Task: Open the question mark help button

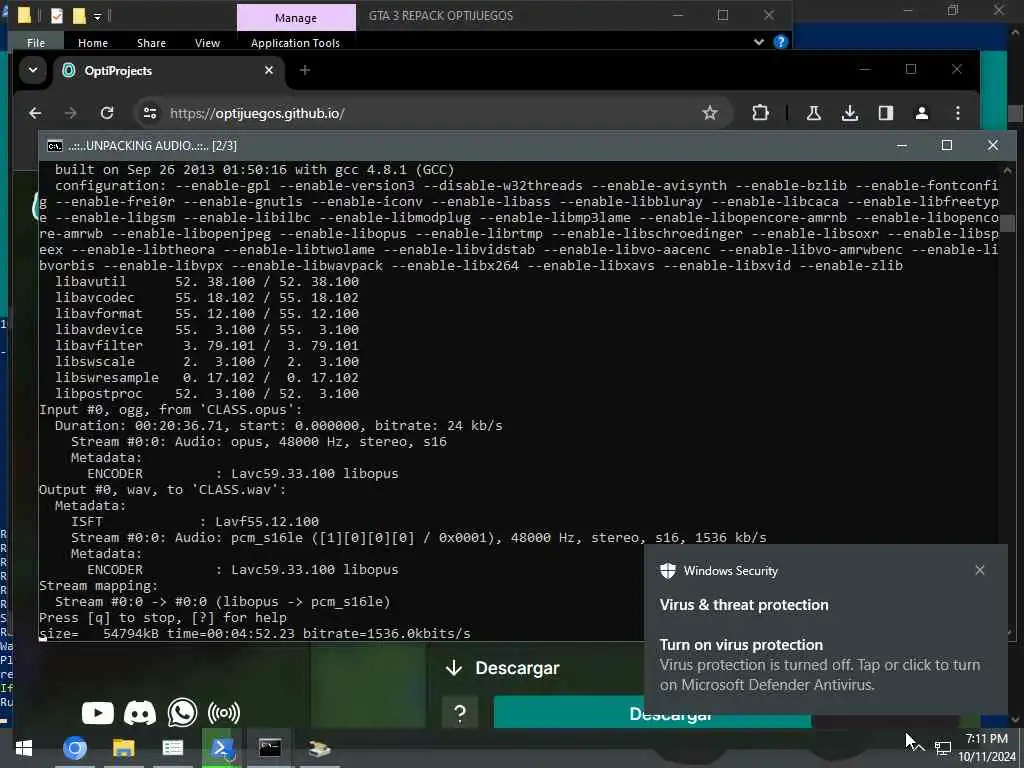Action: point(460,713)
